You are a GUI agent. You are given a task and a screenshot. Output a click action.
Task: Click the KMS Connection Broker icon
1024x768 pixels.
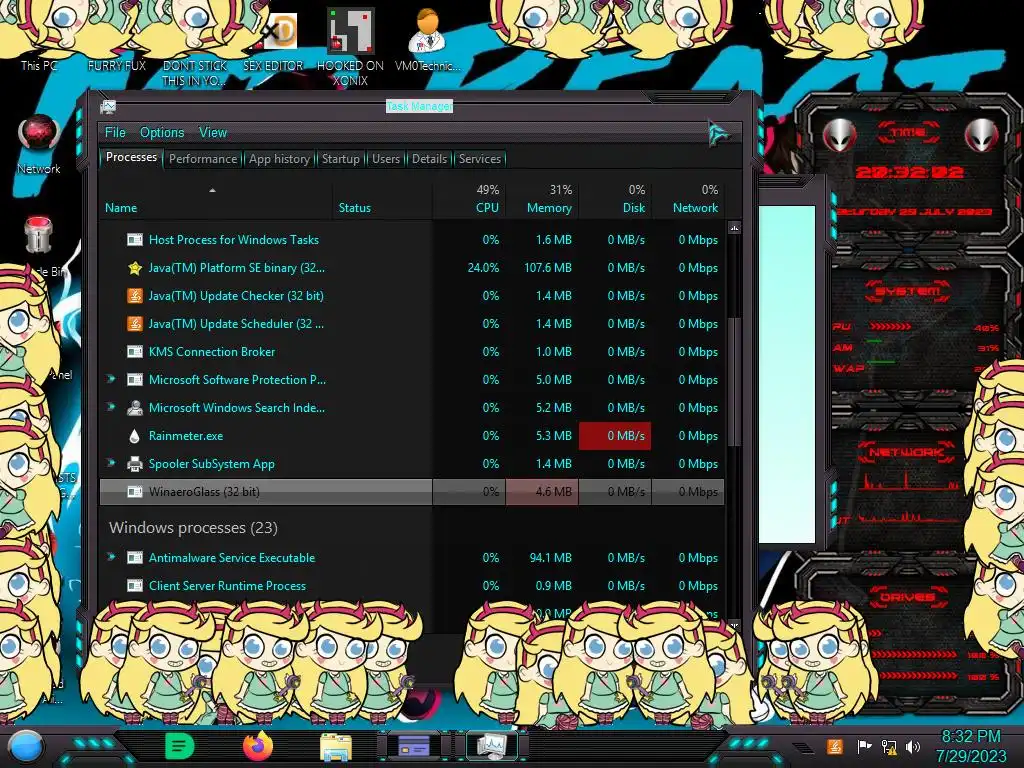pos(135,352)
